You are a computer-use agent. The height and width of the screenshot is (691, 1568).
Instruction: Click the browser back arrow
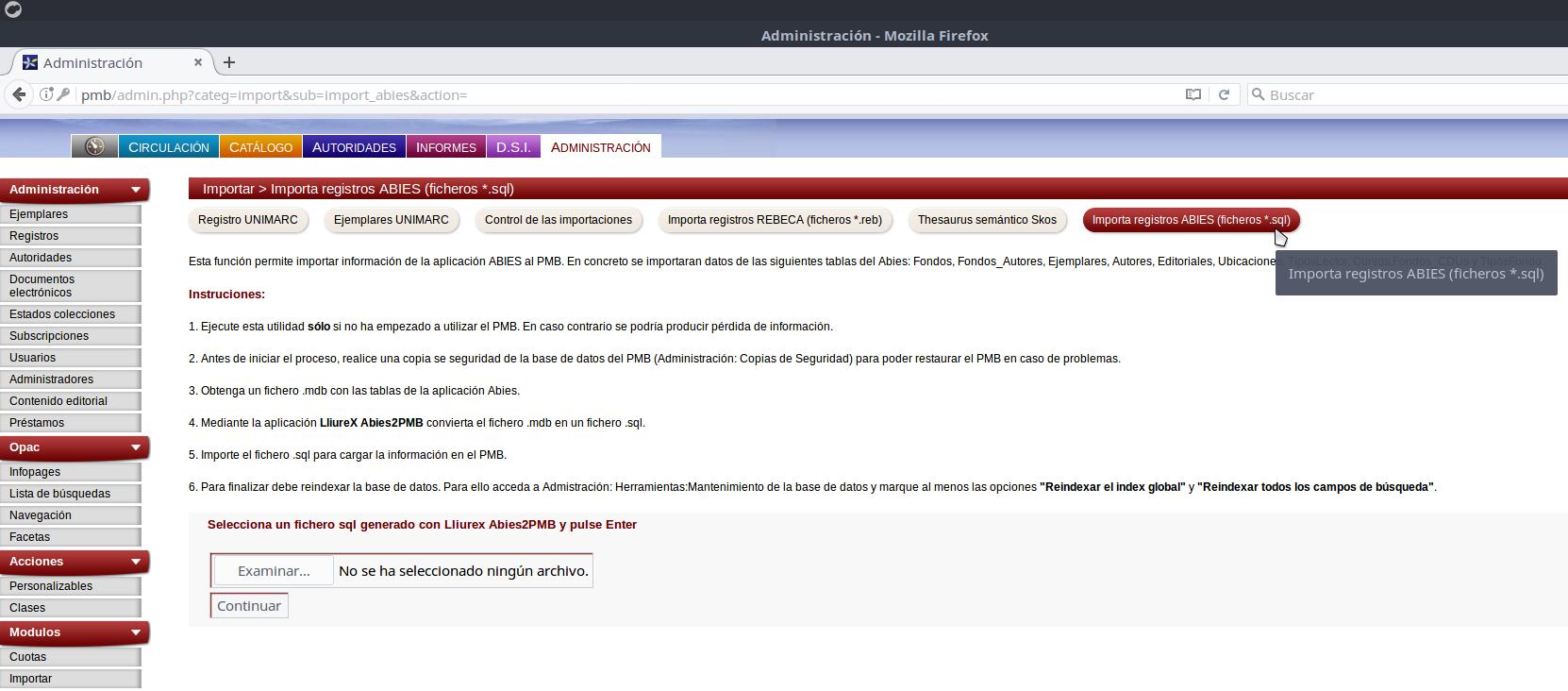(x=19, y=94)
